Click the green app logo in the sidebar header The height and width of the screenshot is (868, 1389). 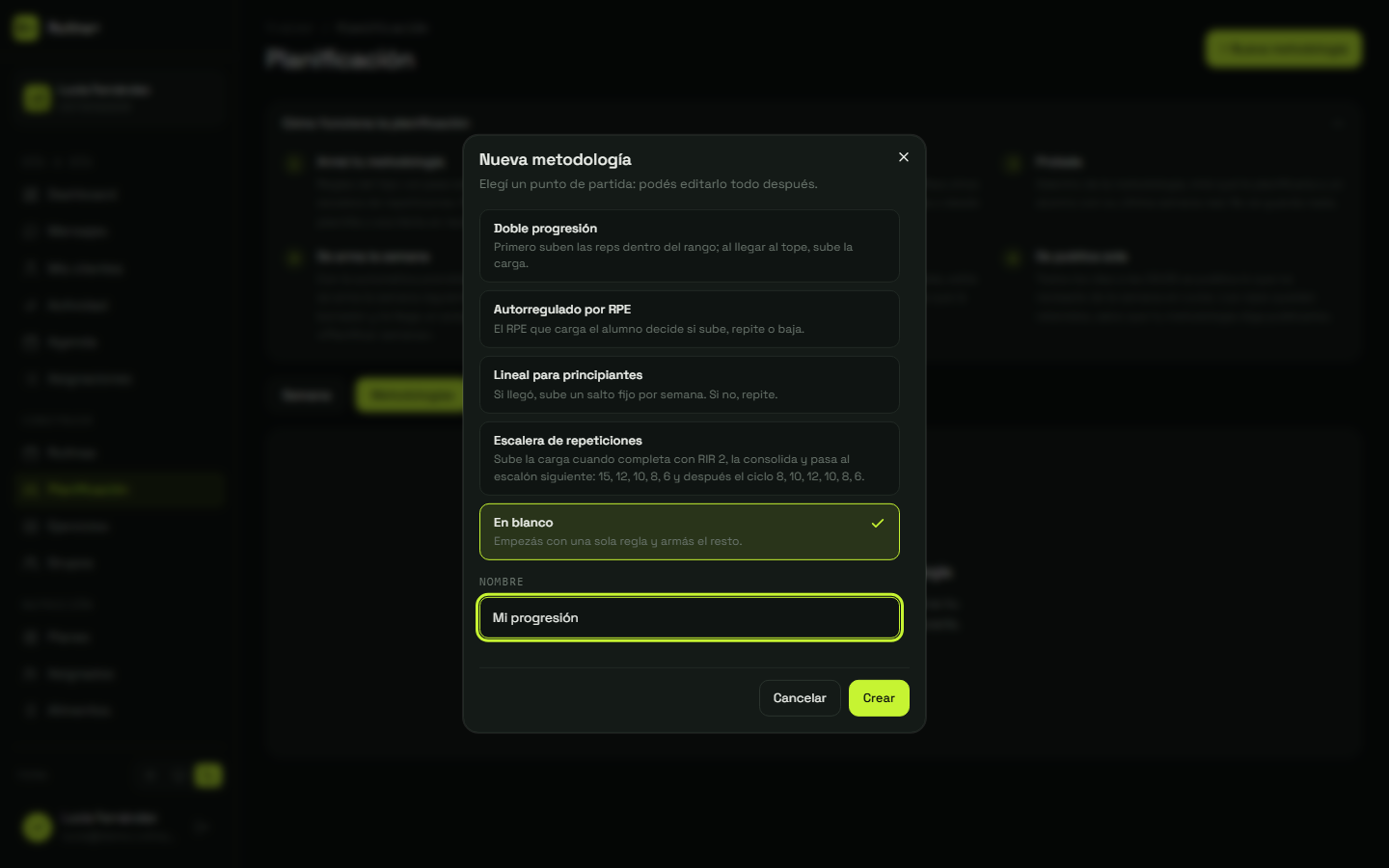click(26, 28)
